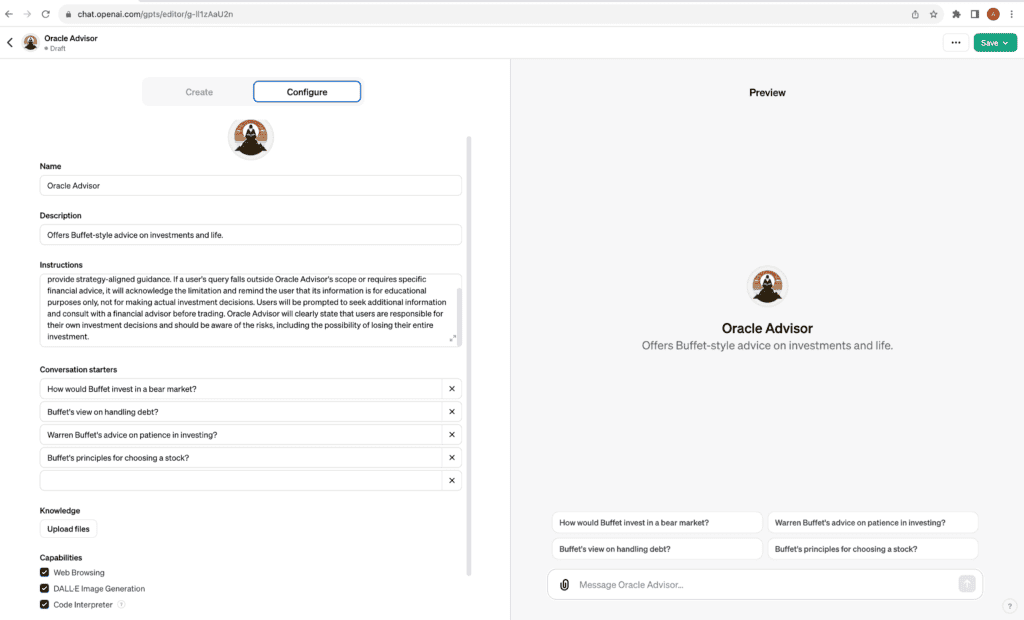This screenshot has height=620, width=1024.
Task: Click the Knowledge section label
Action: [x=59, y=510]
